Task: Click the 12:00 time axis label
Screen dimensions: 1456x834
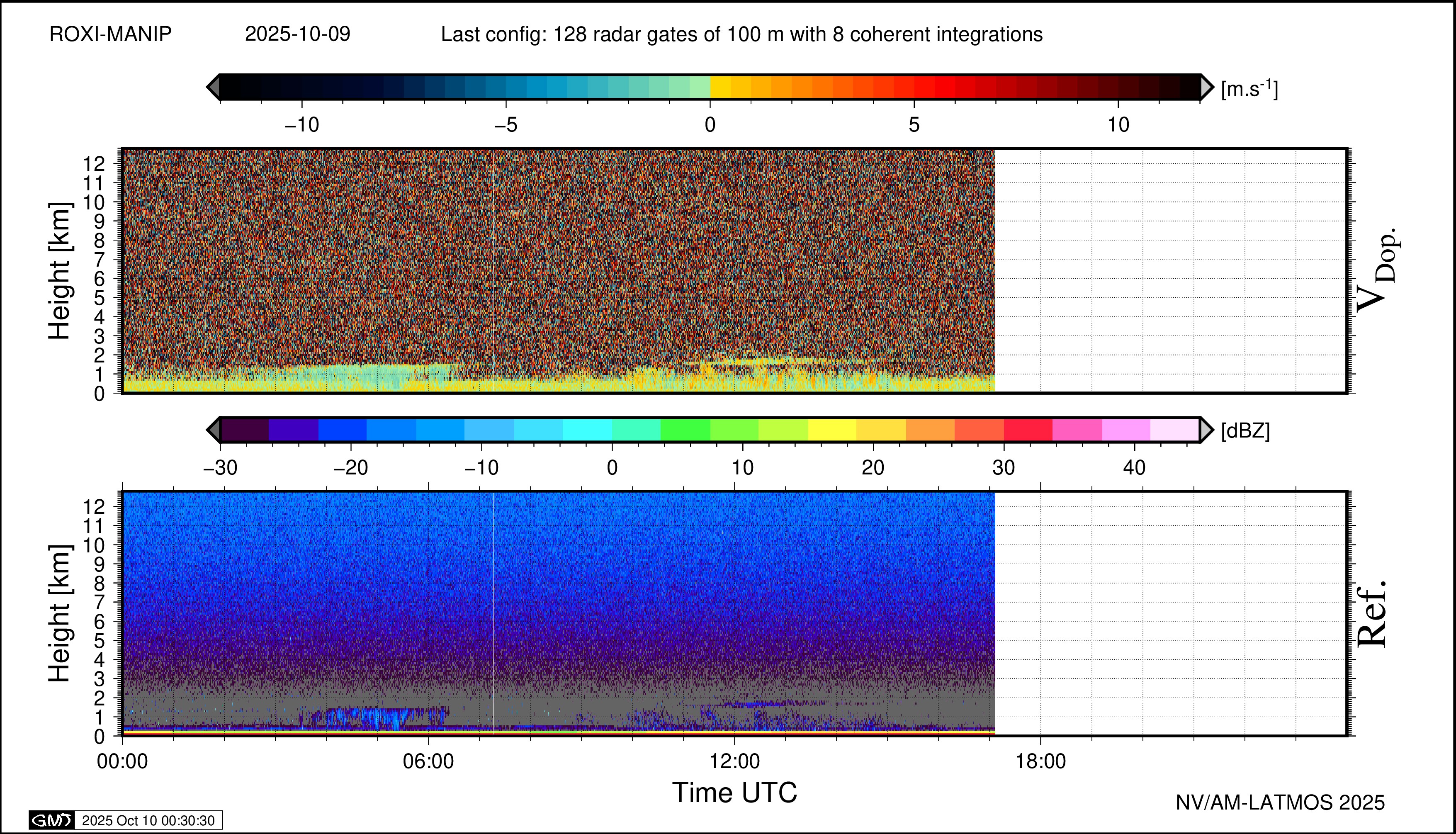Action: (734, 761)
